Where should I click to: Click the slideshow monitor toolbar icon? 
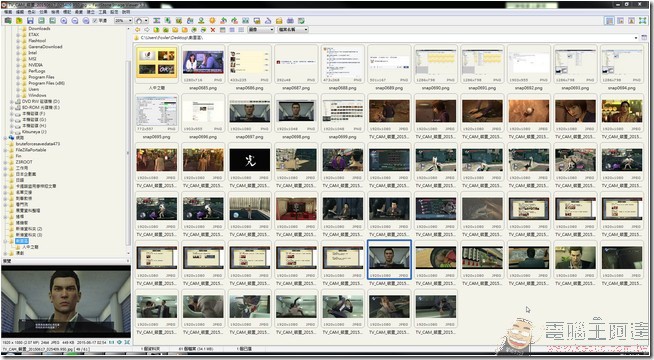pyautogui.click(x=257, y=20)
